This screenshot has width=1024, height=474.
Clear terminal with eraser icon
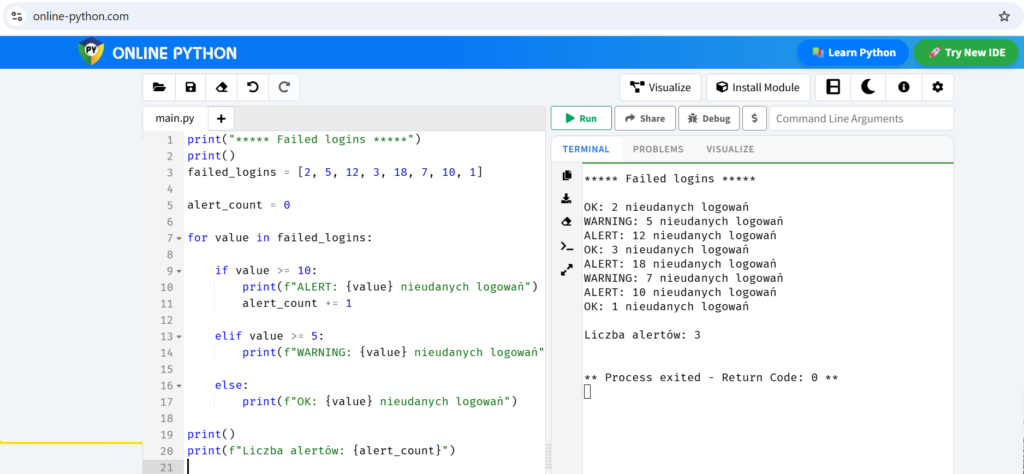[566, 222]
